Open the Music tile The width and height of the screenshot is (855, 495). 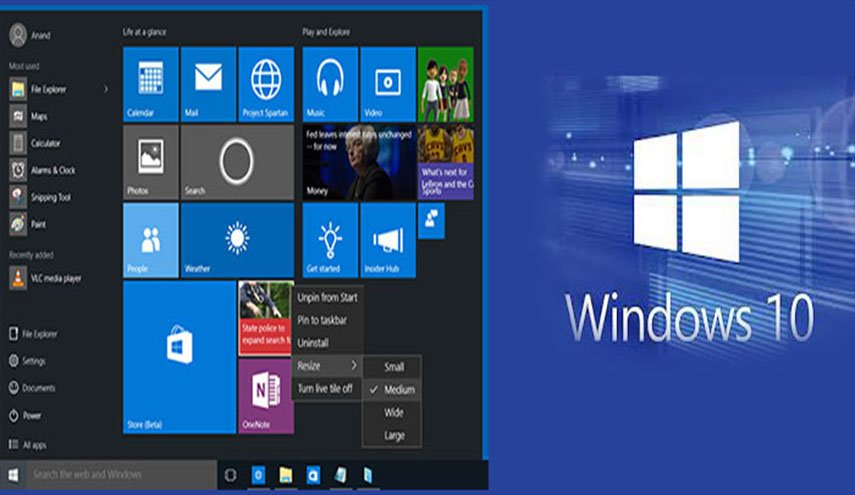[x=330, y=84]
